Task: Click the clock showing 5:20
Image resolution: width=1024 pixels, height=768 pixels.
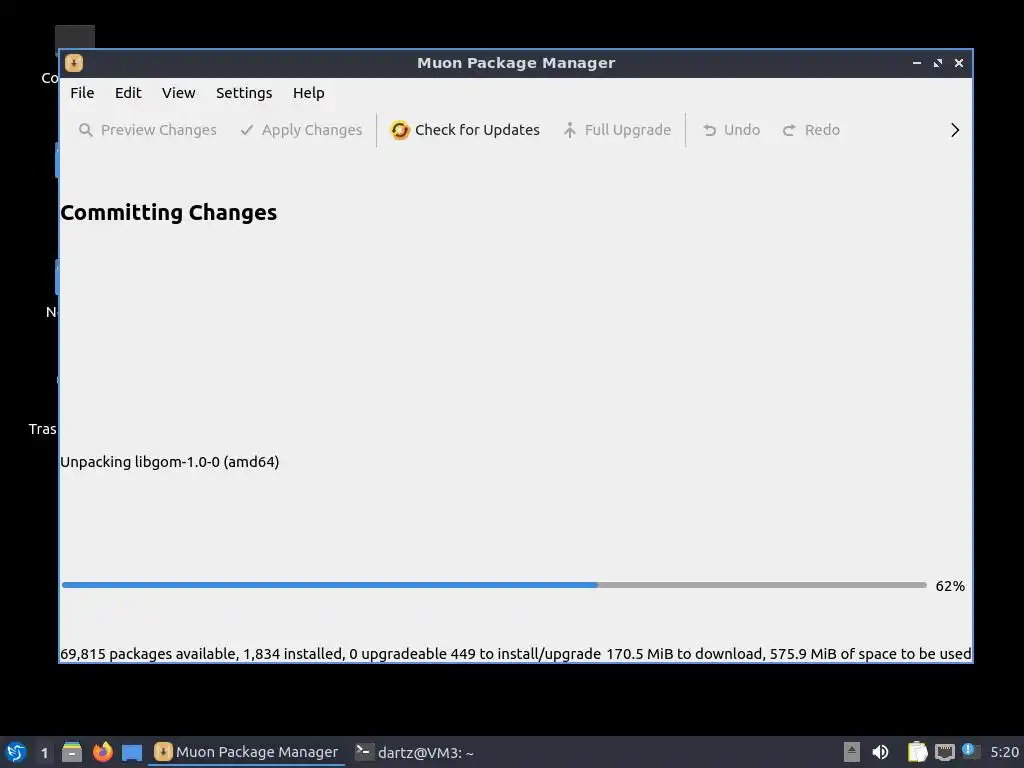Action: [1004, 752]
